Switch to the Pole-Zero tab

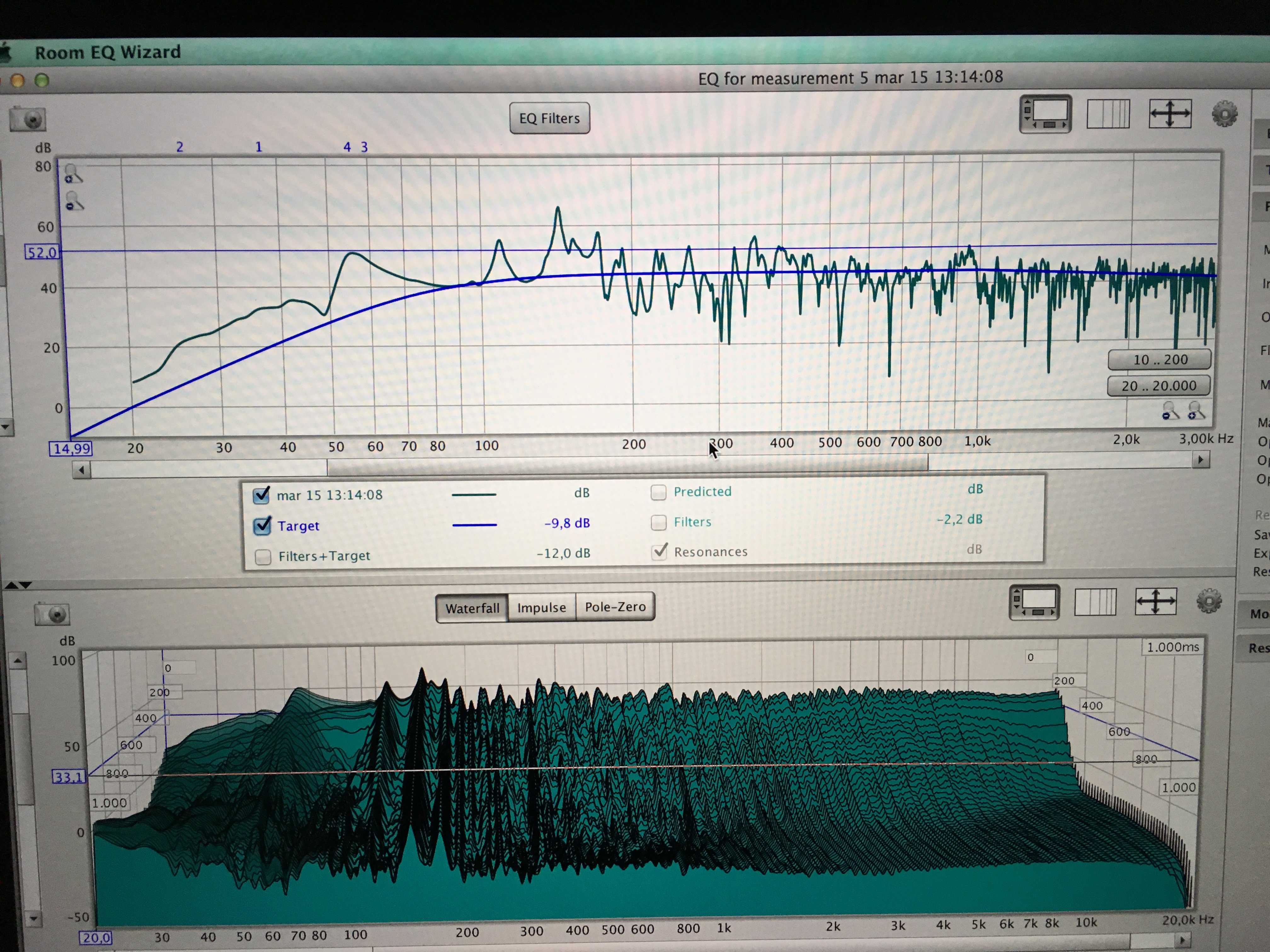coord(615,607)
